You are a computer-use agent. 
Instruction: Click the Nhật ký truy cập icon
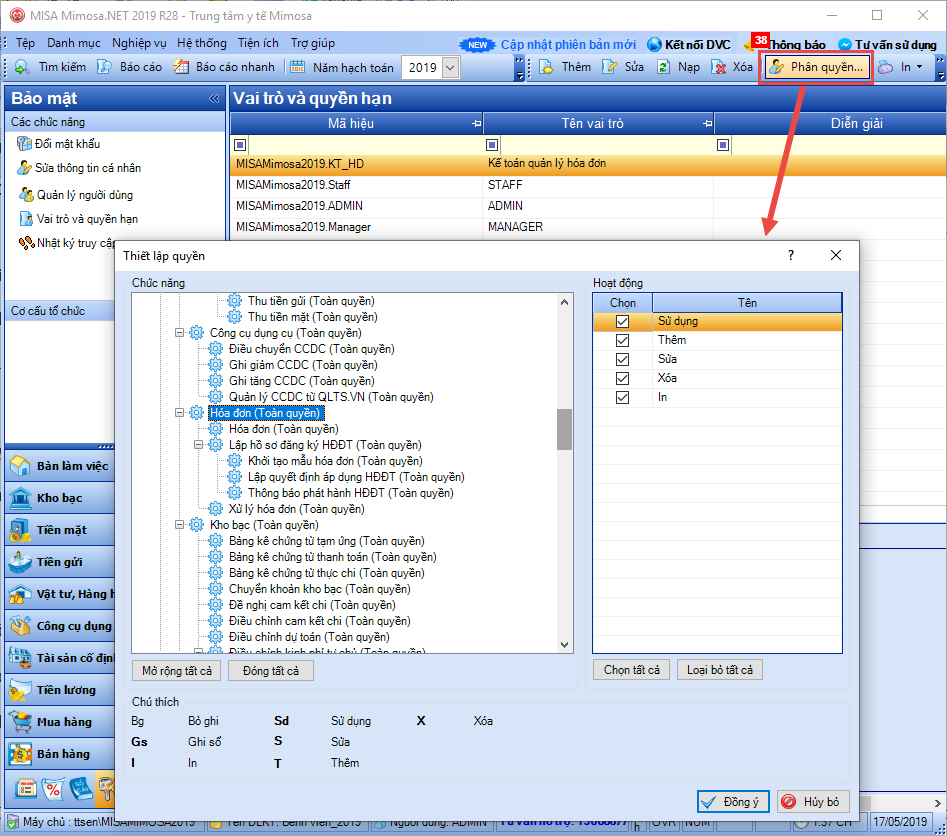(x=26, y=243)
